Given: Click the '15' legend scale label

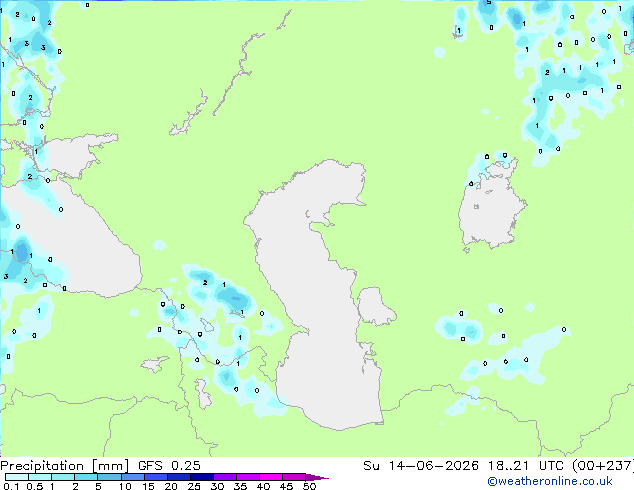Looking at the screenshot, I should tap(148, 486).
